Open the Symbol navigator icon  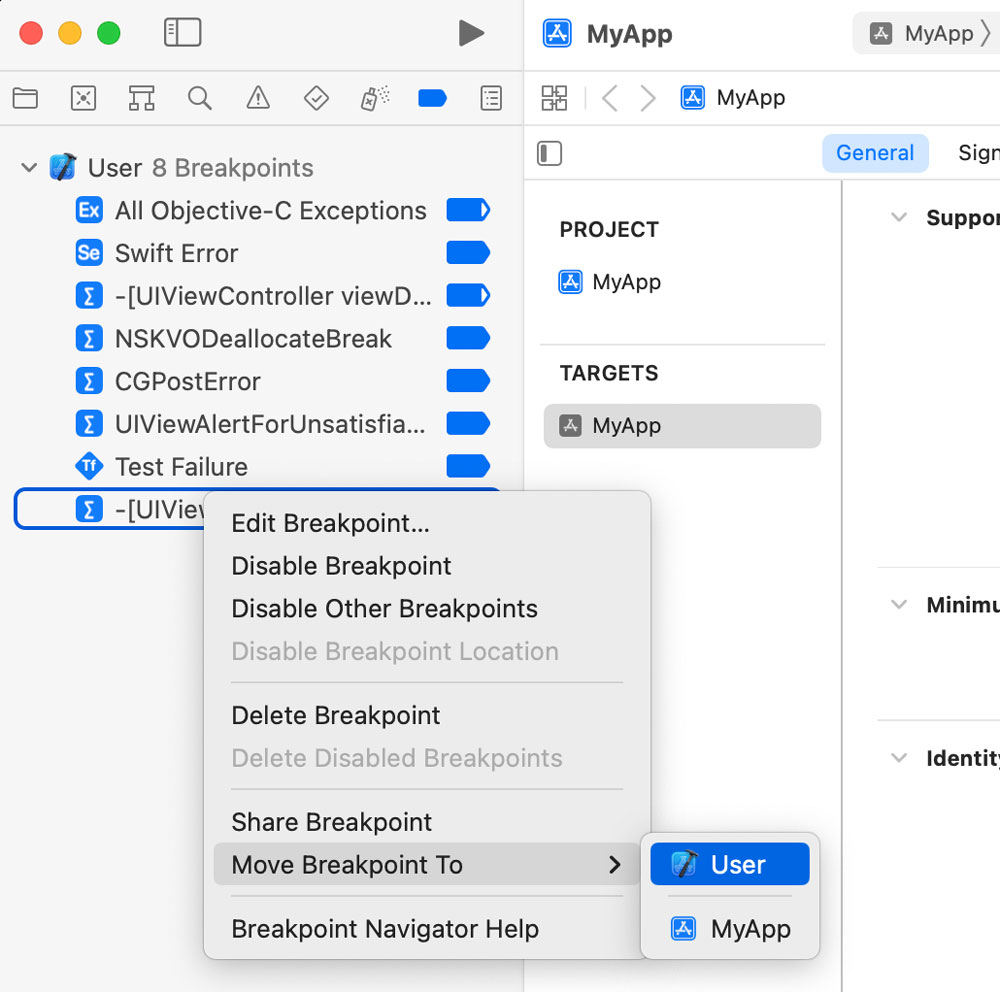click(142, 98)
